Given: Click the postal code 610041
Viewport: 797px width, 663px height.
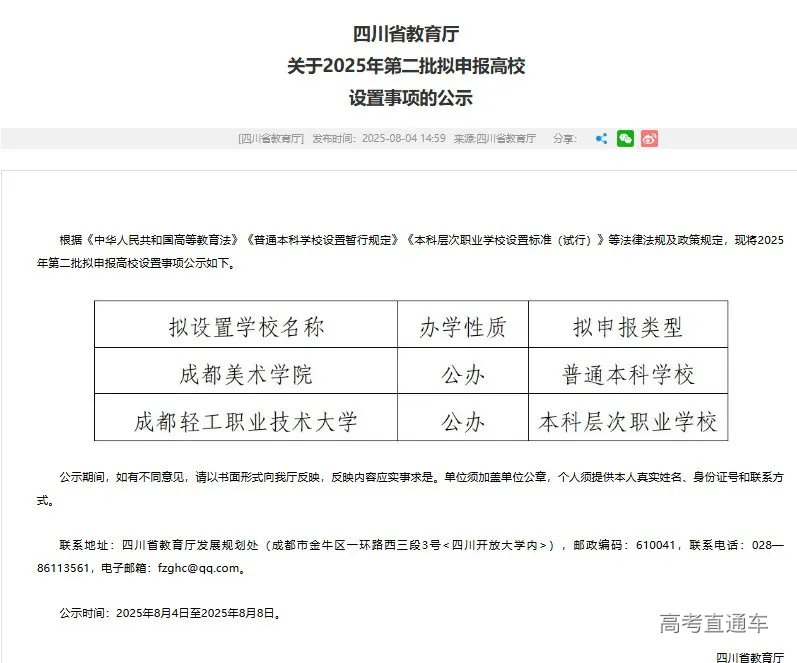Looking at the screenshot, I should (x=655, y=545).
